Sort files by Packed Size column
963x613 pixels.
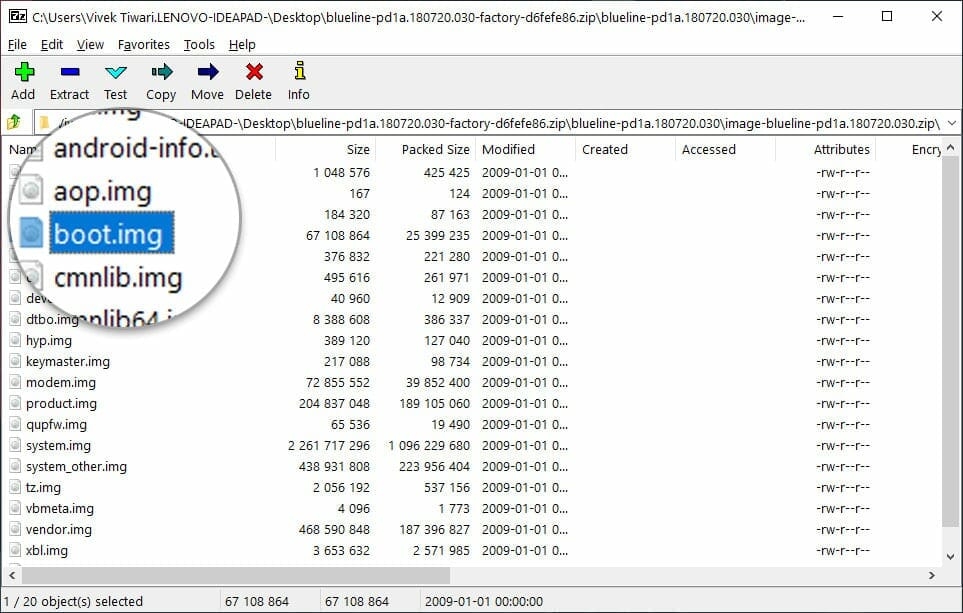[x=435, y=149]
